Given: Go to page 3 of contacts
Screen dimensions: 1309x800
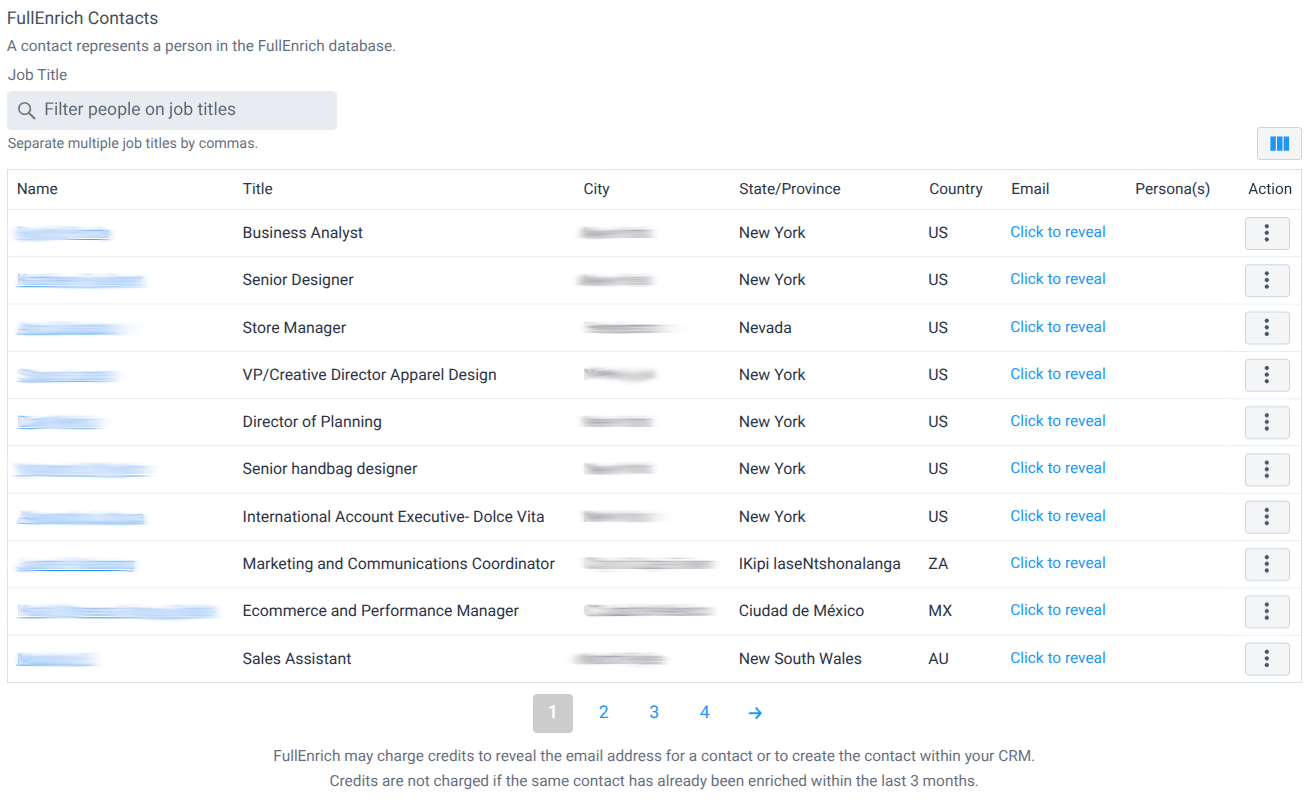Looking at the screenshot, I should click(654, 712).
